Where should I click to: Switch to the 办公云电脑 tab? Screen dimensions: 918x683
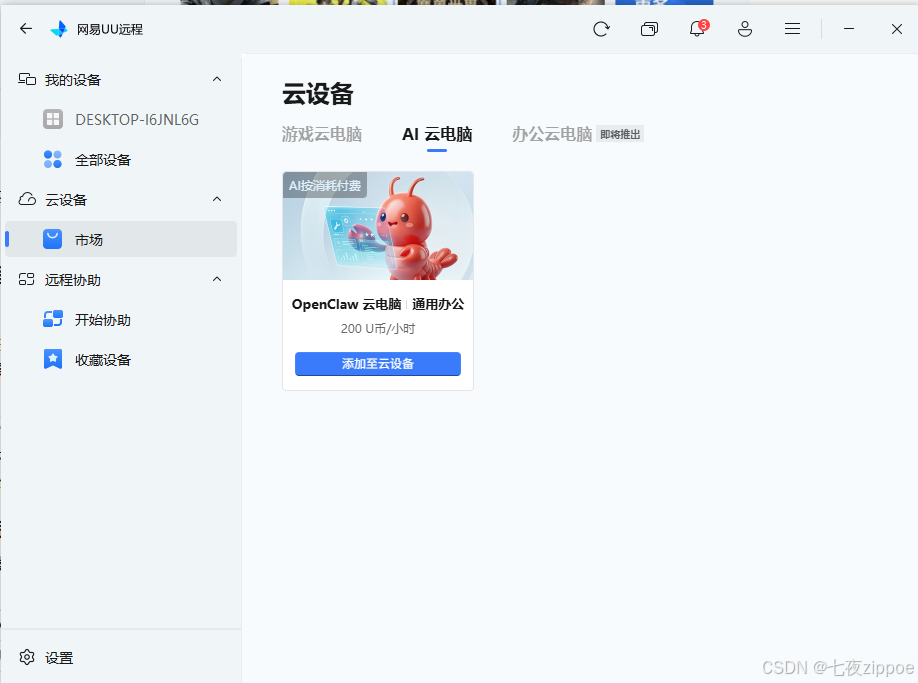coord(552,134)
